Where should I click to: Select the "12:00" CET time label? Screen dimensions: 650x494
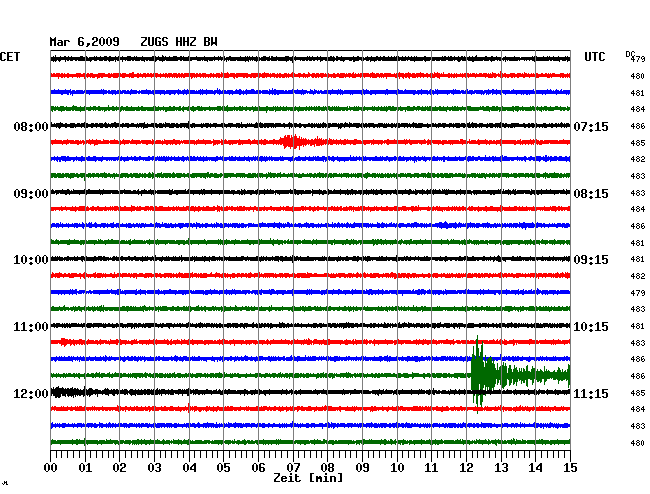tap(31, 393)
